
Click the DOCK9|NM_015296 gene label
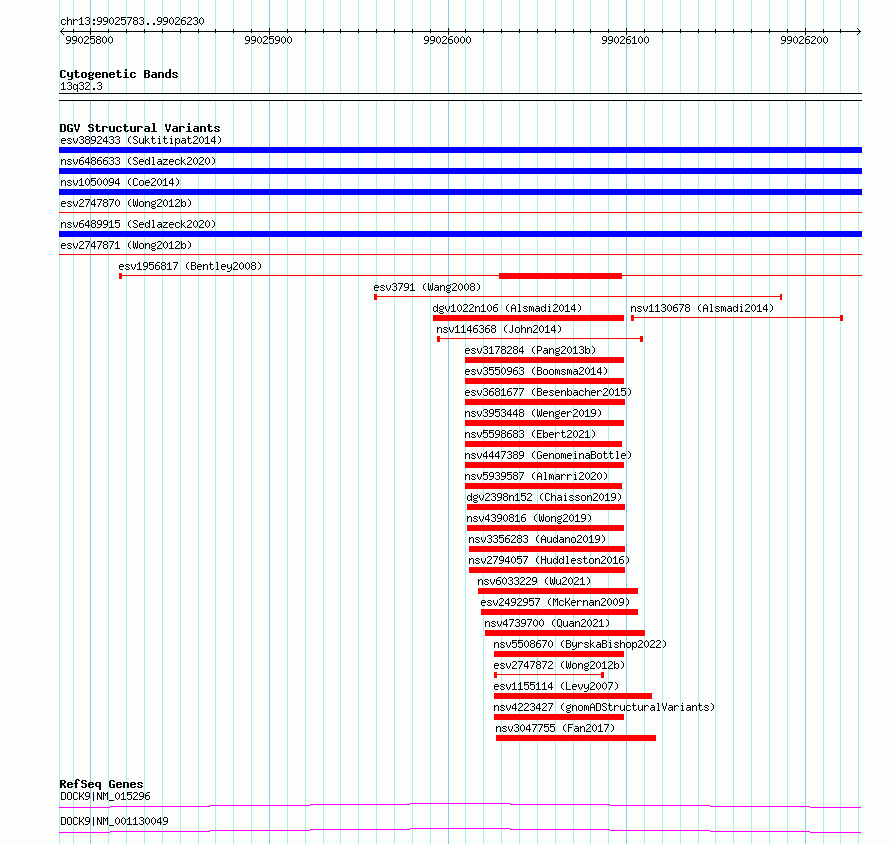(105, 796)
